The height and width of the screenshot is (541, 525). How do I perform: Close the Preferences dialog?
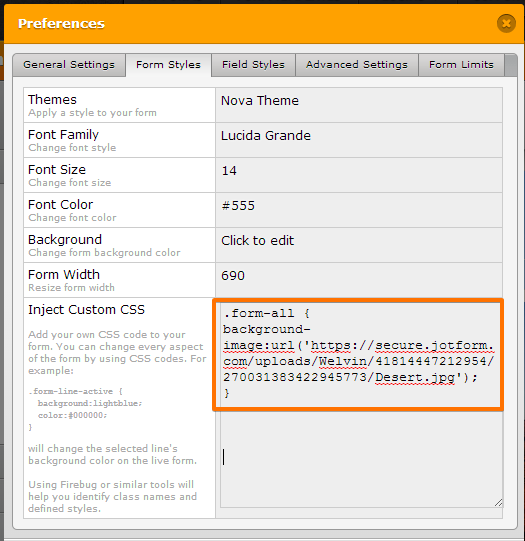[x=506, y=23]
